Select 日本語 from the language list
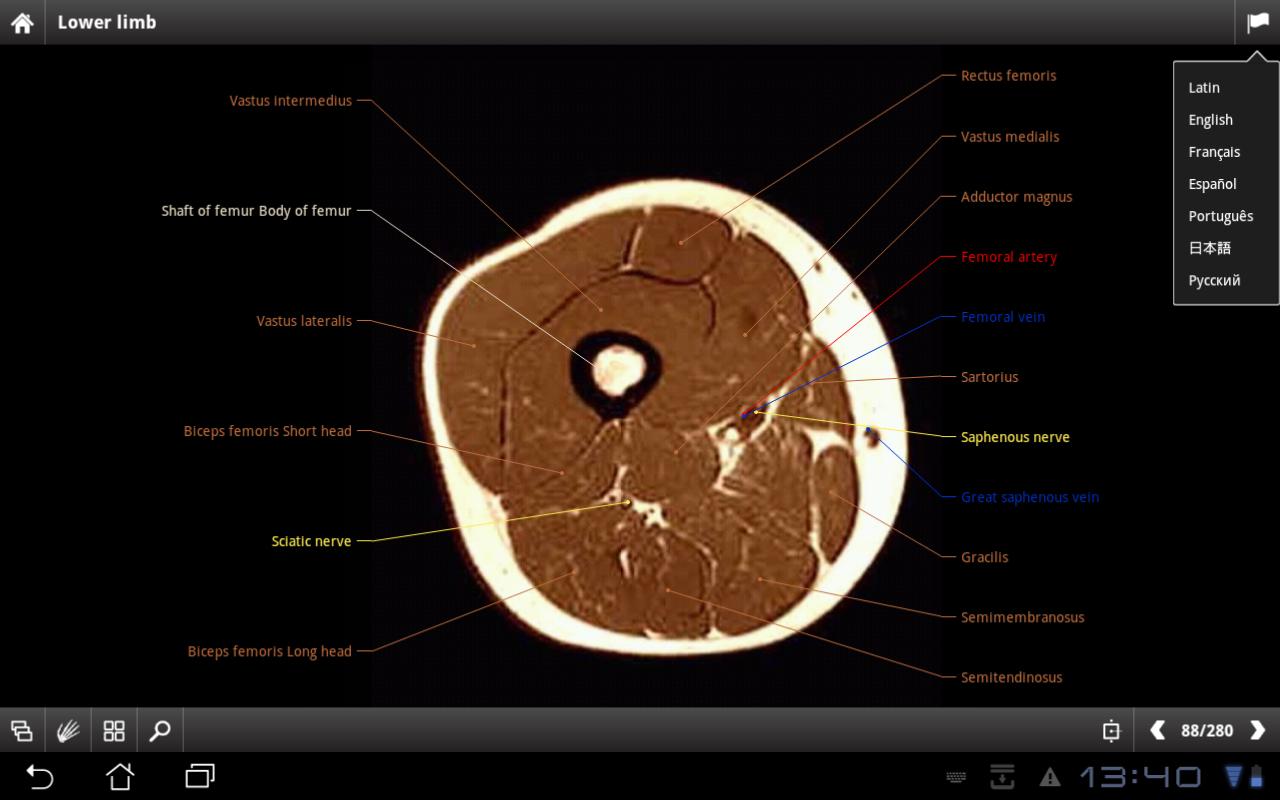 click(x=1207, y=248)
